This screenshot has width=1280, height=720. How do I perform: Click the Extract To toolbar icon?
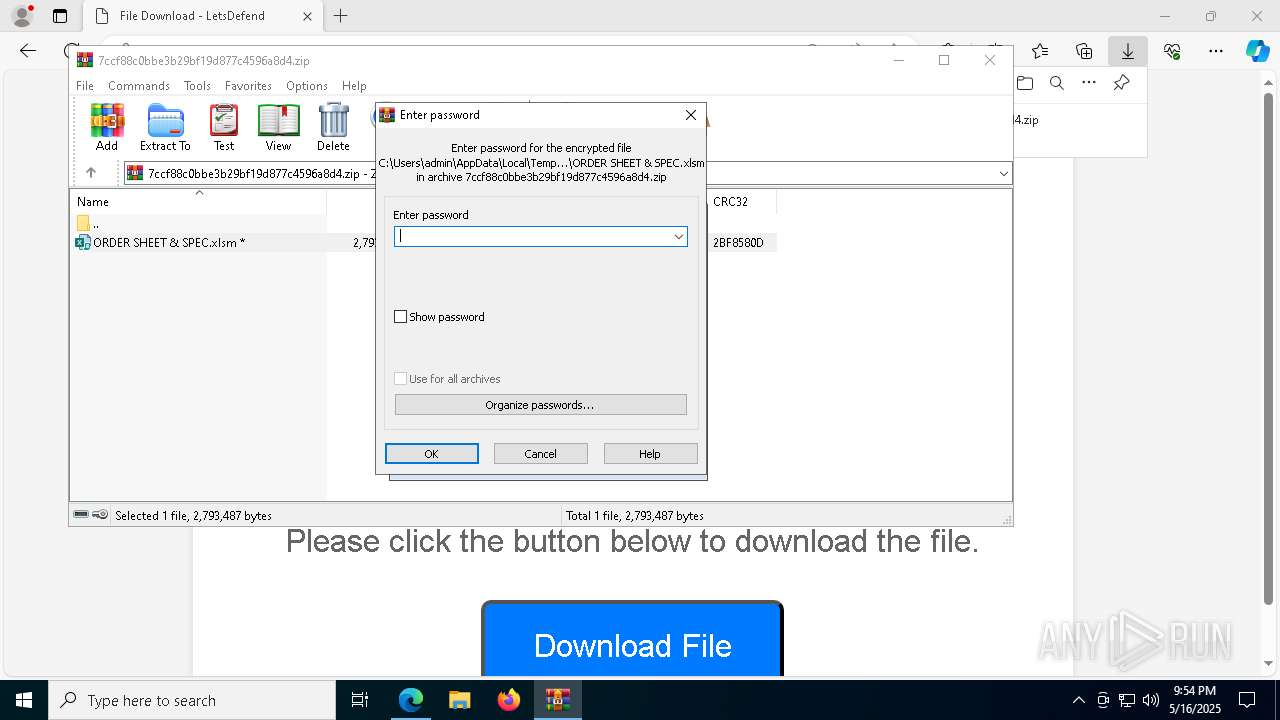pyautogui.click(x=165, y=127)
